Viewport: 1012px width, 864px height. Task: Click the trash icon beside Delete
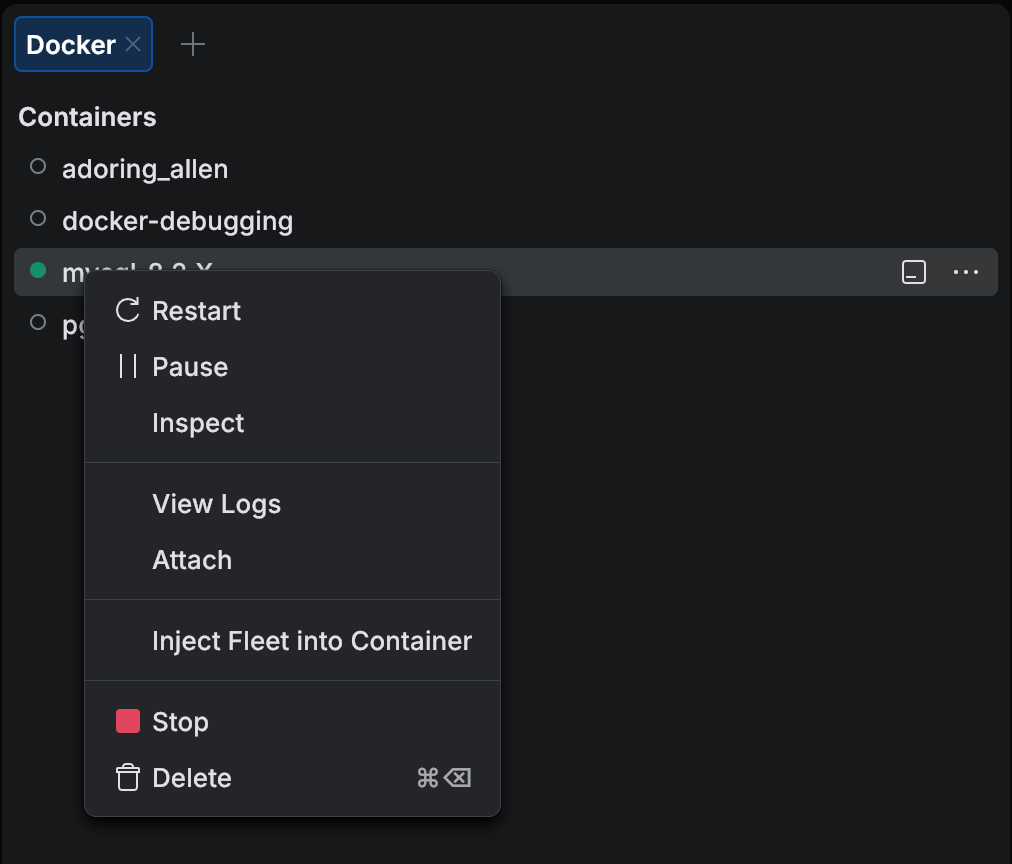pyautogui.click(x=128, y=777)
